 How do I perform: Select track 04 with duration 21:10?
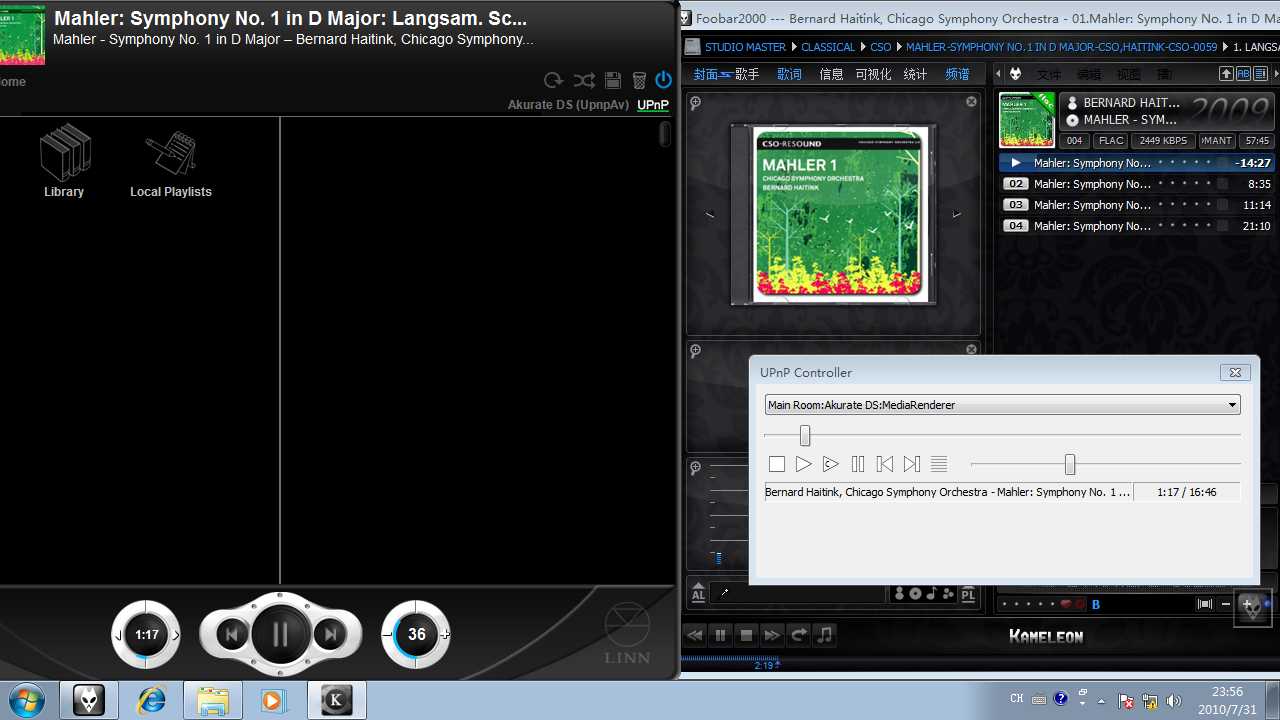pos(1138,226)
